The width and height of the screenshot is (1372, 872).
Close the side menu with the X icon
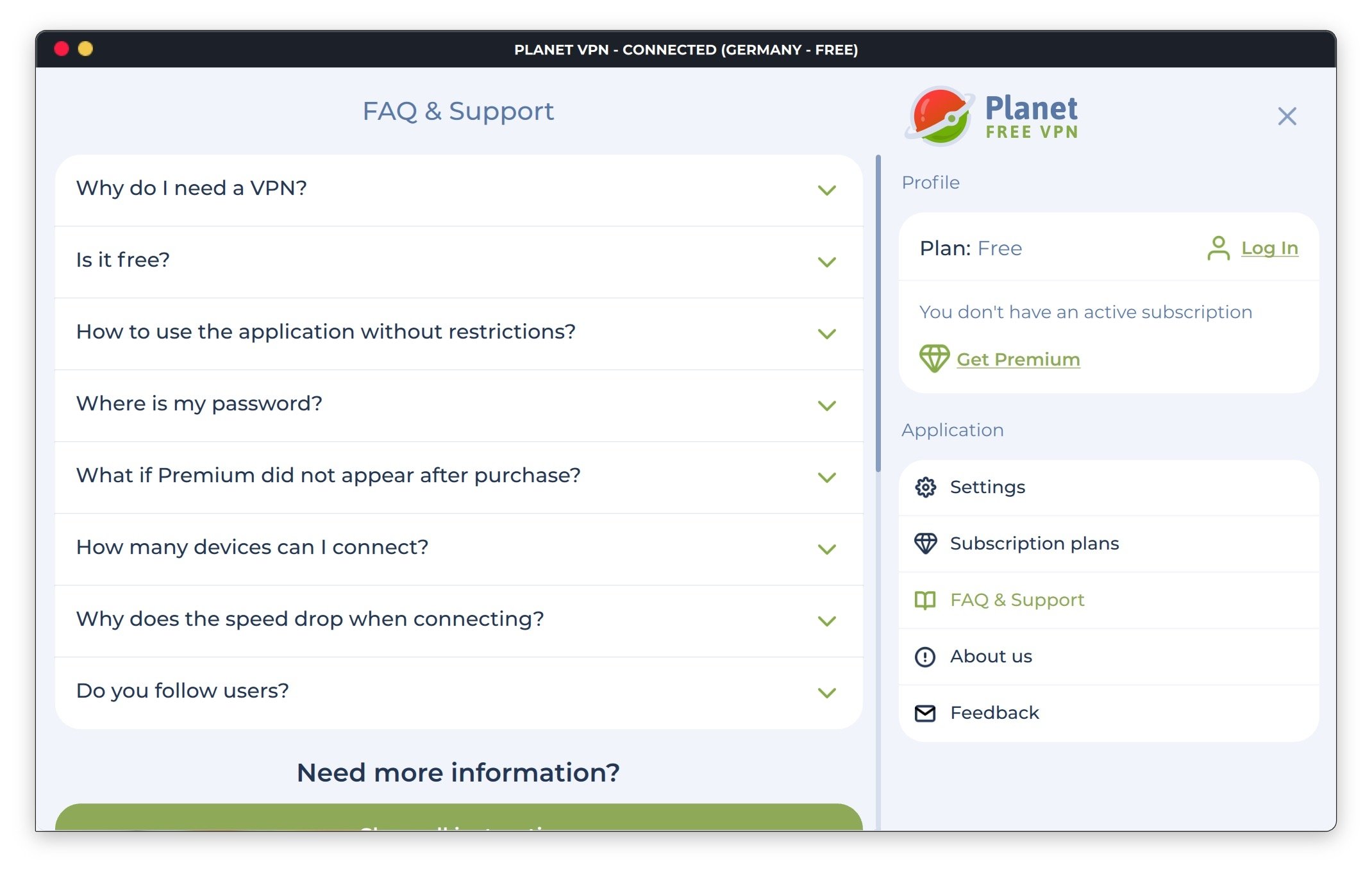(1286, 116)
